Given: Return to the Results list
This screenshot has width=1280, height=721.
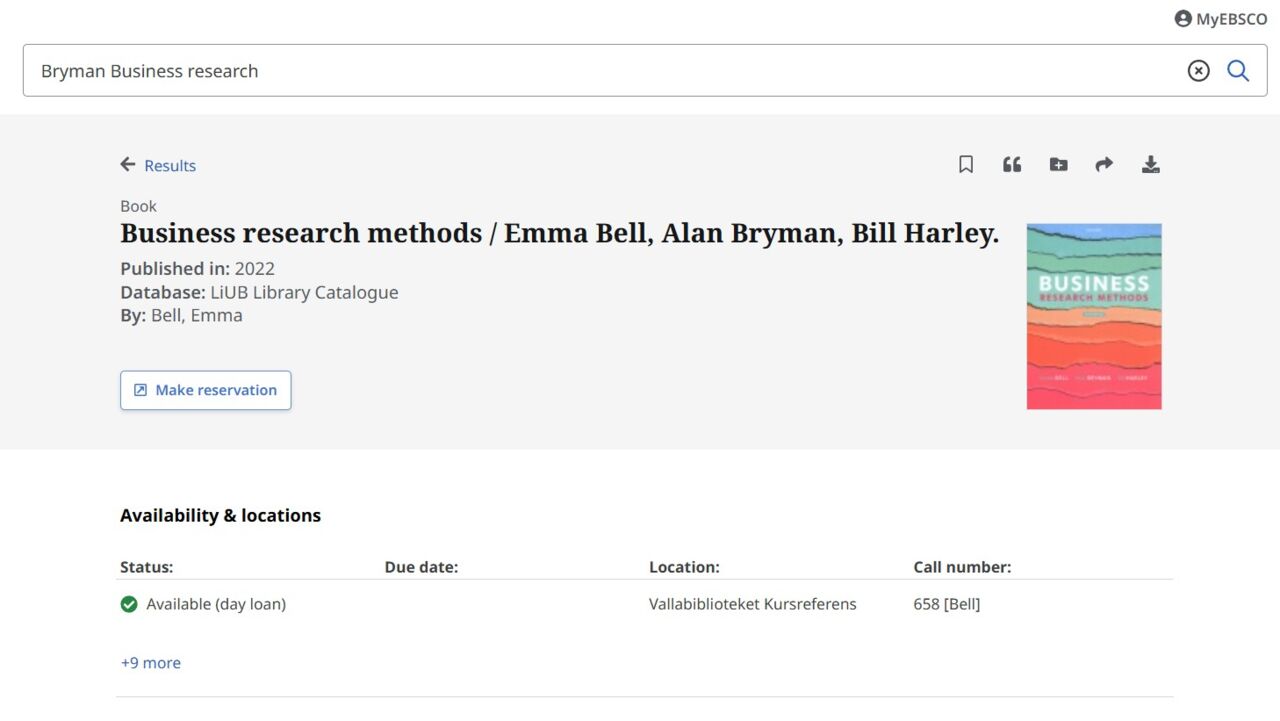Looking at the screenshot, I should pyautogui.click(x=169, y=164).
